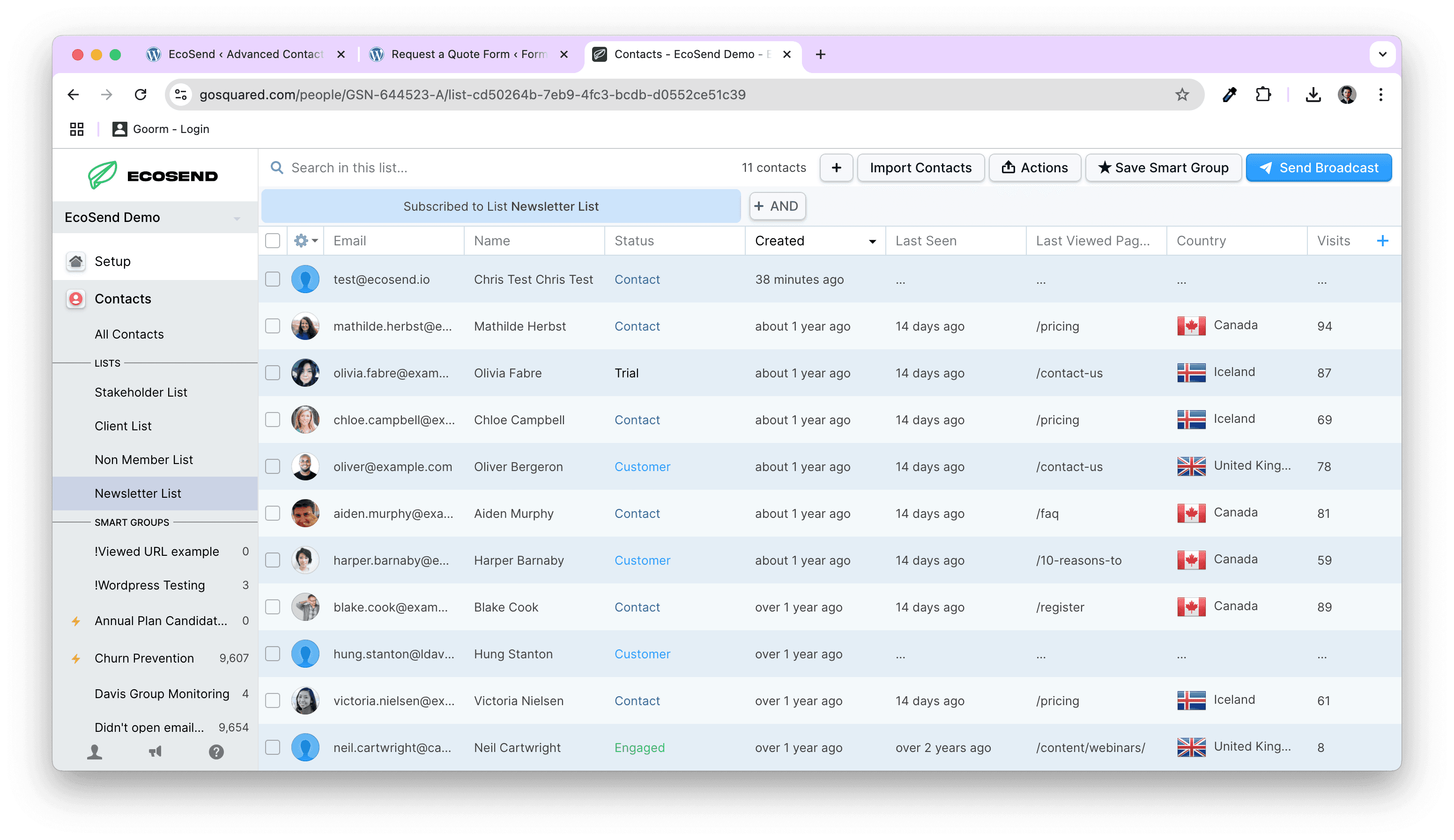
Task: Open announcements megaphone icon
Action: (156, 752)
